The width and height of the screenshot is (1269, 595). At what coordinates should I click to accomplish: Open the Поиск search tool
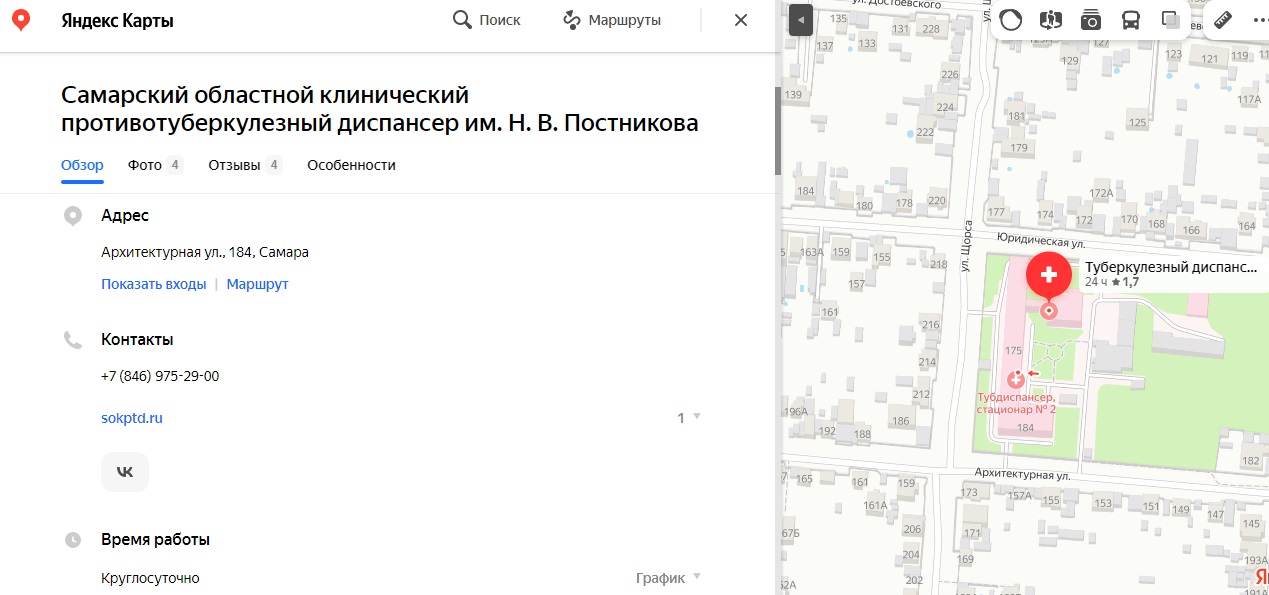pyautogui.click(x=487, y=20)
